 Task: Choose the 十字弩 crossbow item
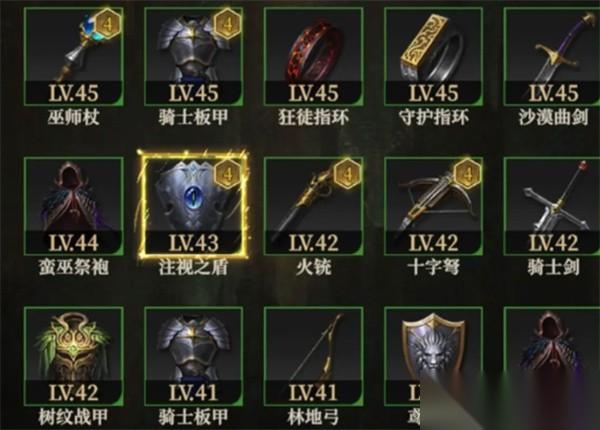pyautogui.click(x=434, y=206)
